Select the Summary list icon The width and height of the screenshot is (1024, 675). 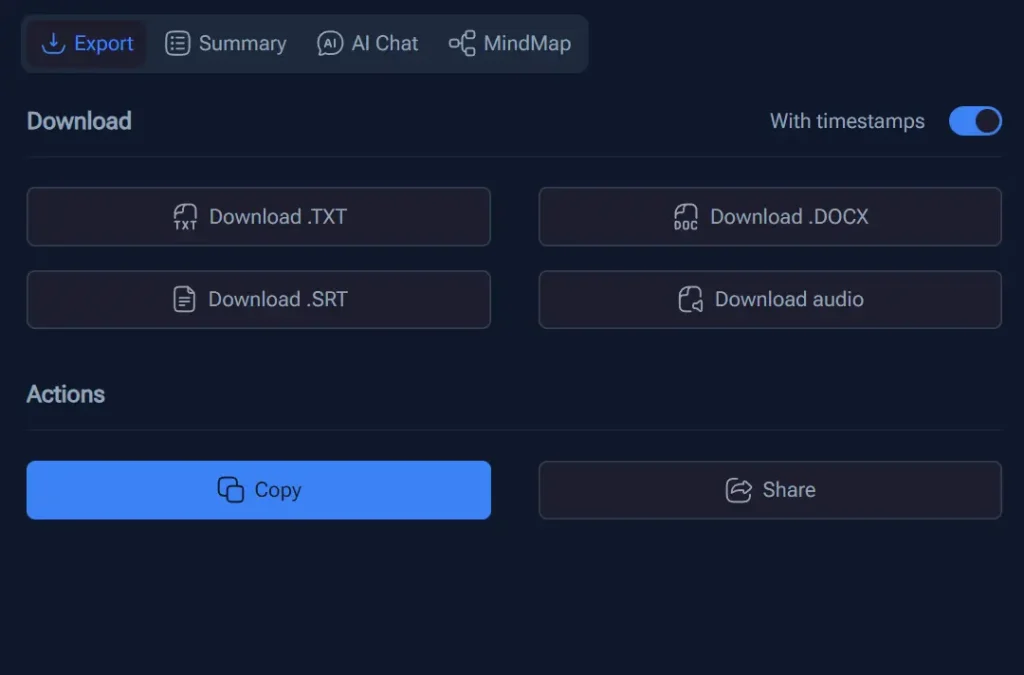tap(179, 43)
